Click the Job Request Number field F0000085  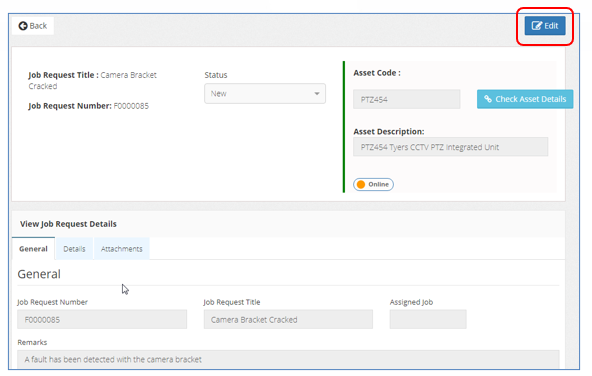point(102,319)
